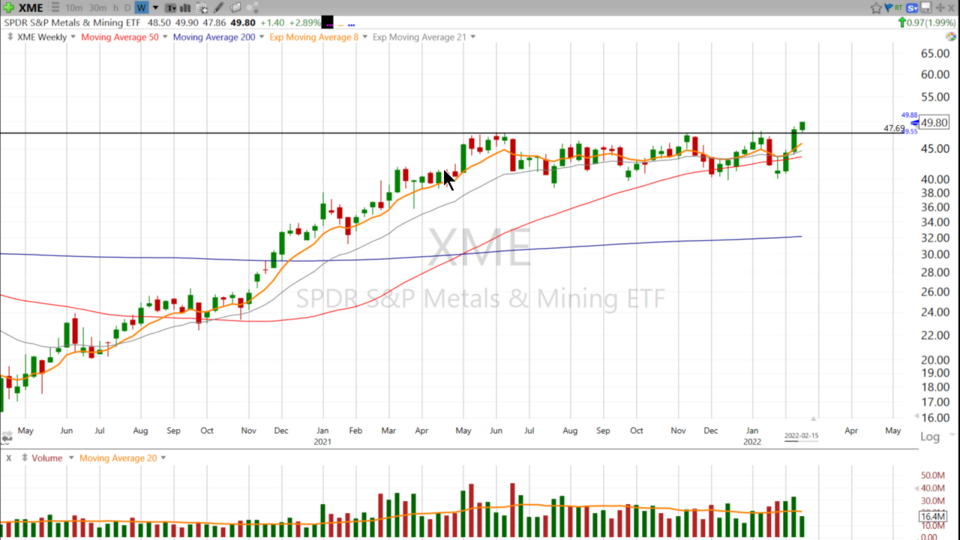Open the Volume indicator dropdown

(x=71, y=458)
